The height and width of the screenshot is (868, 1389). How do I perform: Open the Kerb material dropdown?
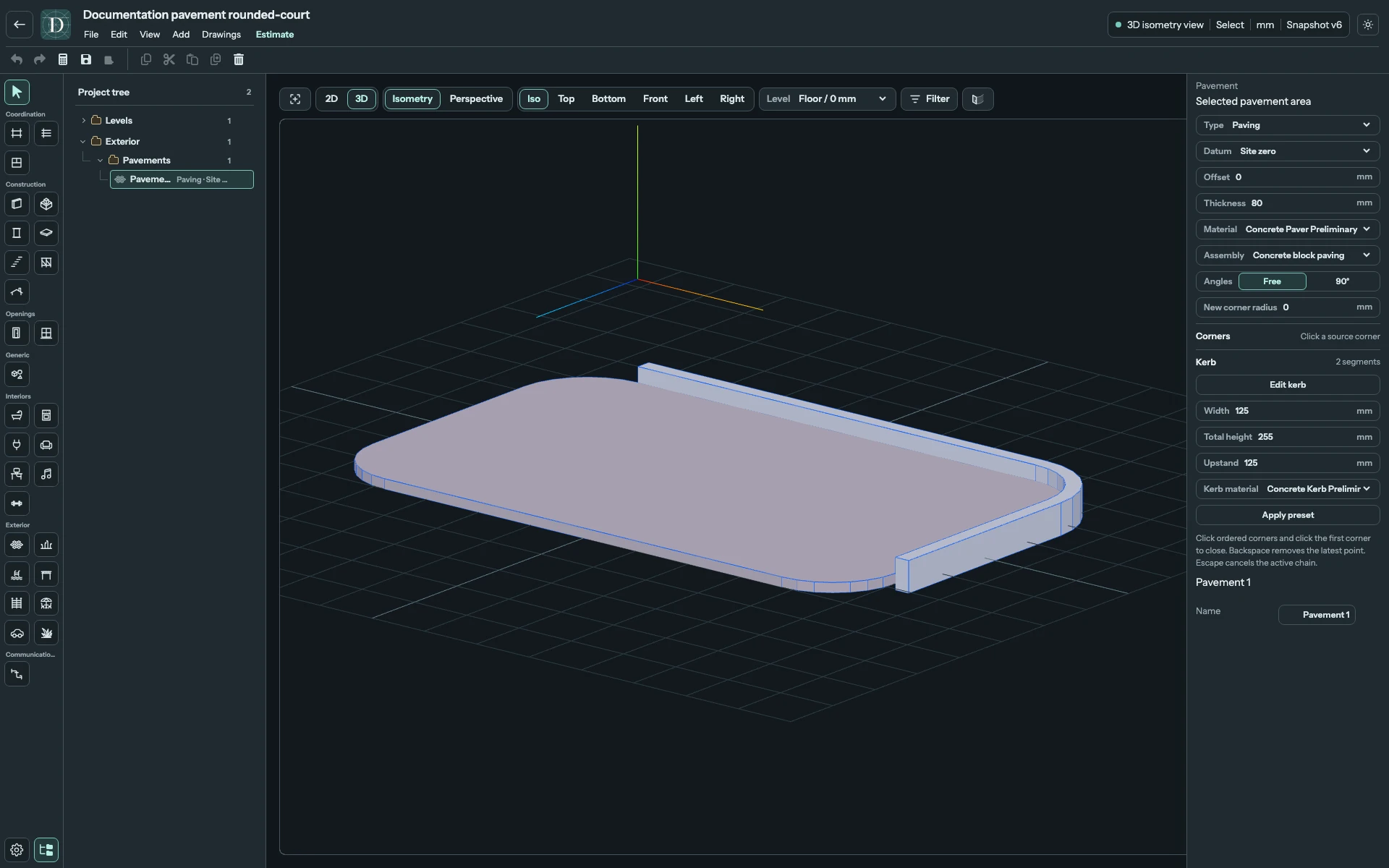point(1288,489)
